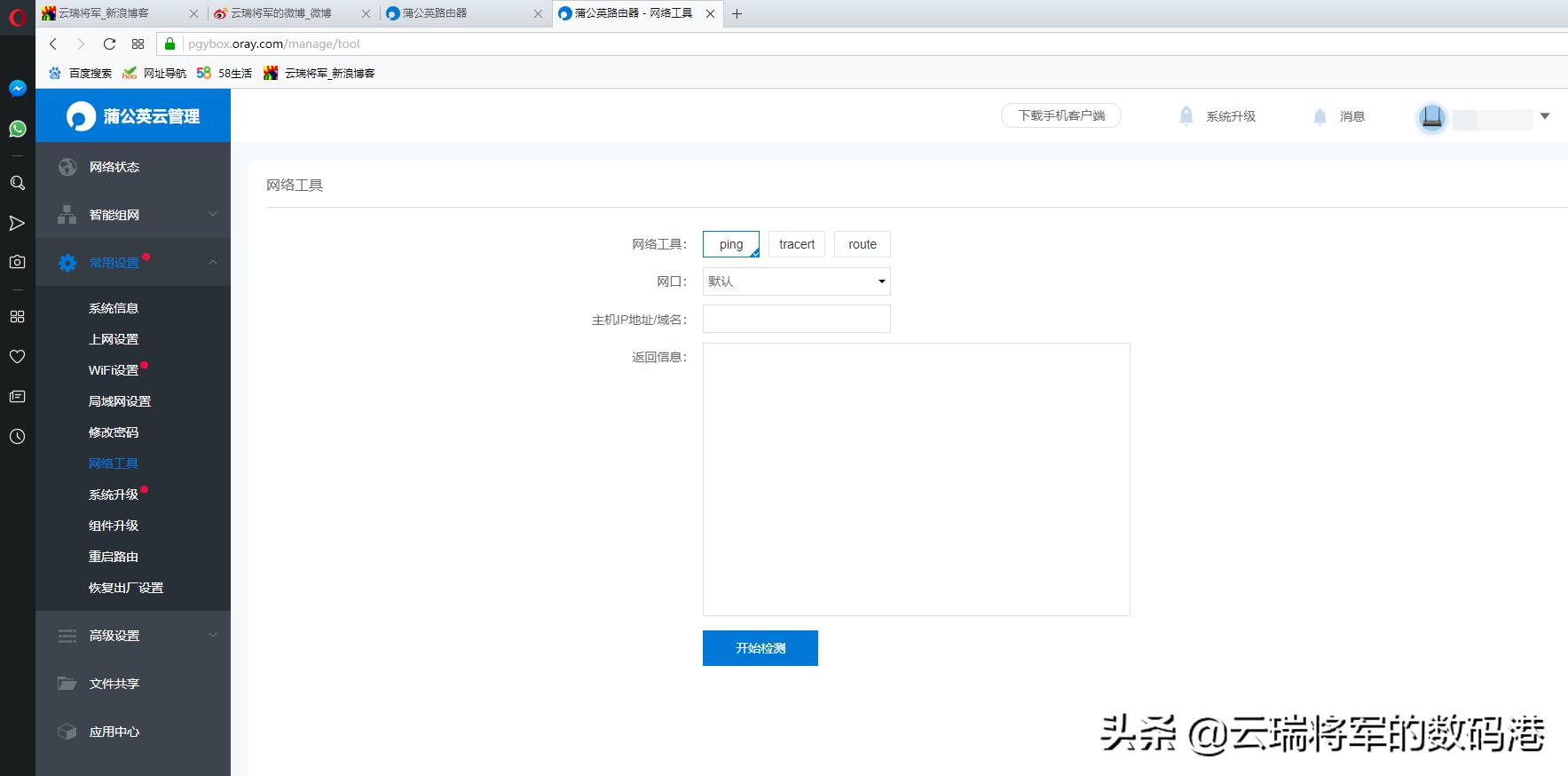
Task: Open 系统升级 submenu item
Action: [x=114, y=495]
